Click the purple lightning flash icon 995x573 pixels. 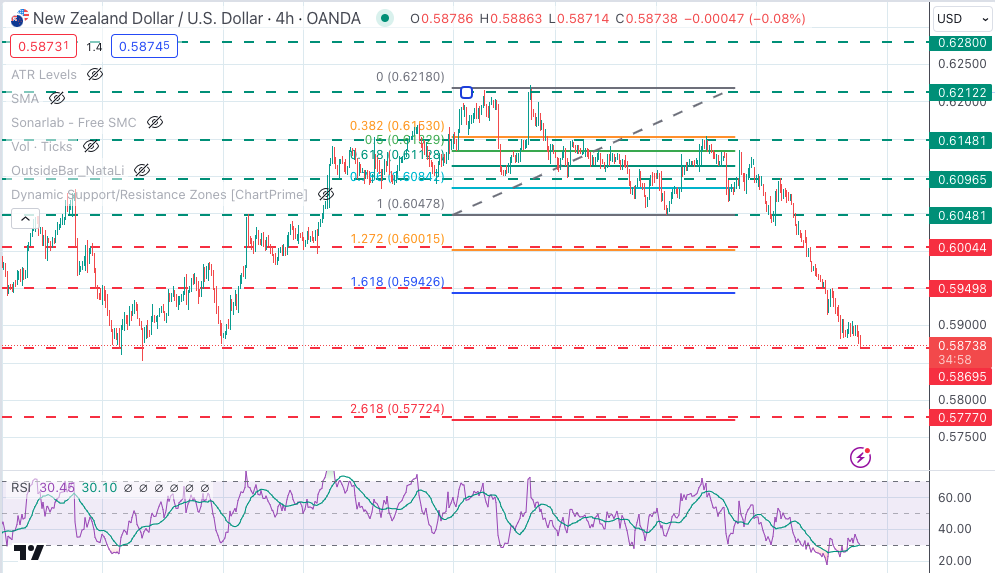coord(860,457)
